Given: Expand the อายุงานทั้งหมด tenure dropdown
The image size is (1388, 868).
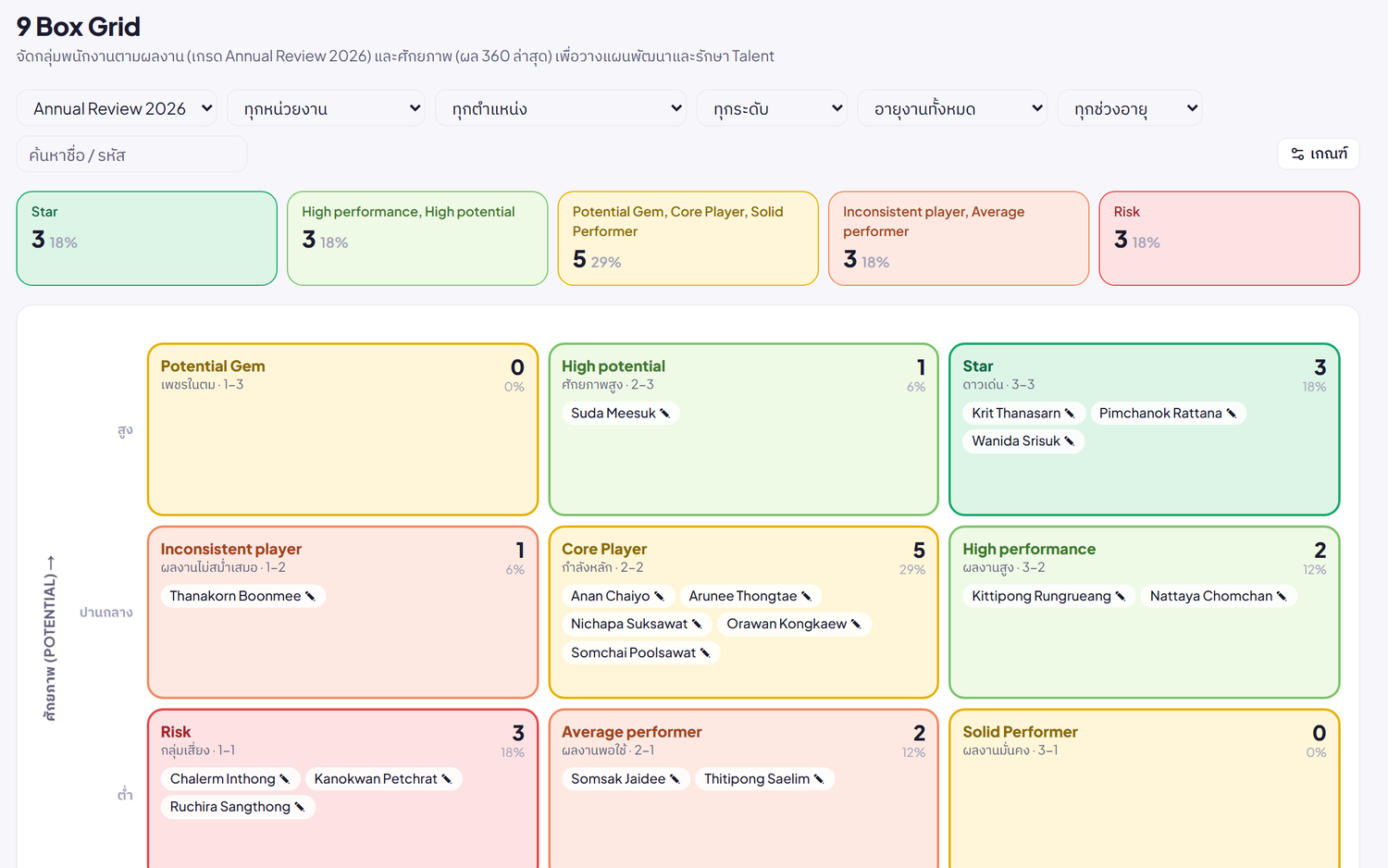Looking at the screenshot, I should 952,108.
